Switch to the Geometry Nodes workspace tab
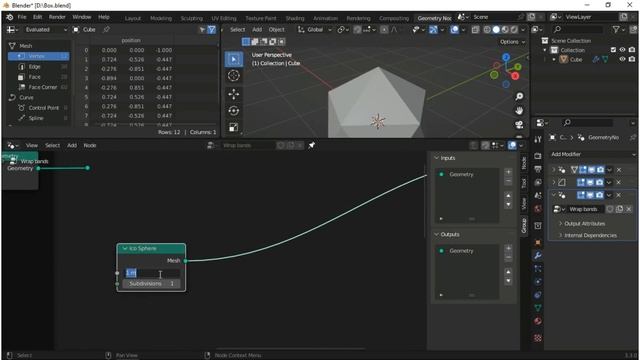Viewport: 640px width, 360px height. 434,18
